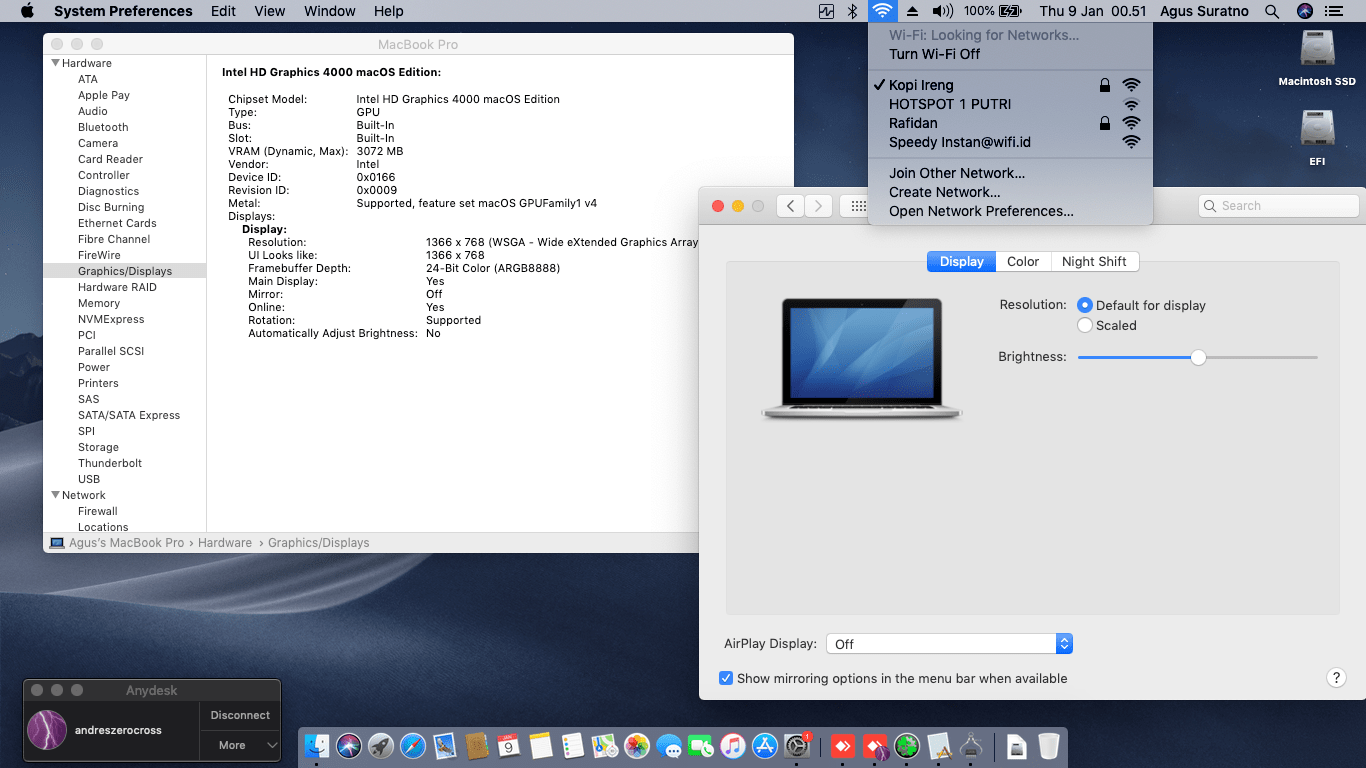Click the Bluetooth menu bar icon
The height and width of the screenshot is (768, 1366).
(853, 11)
